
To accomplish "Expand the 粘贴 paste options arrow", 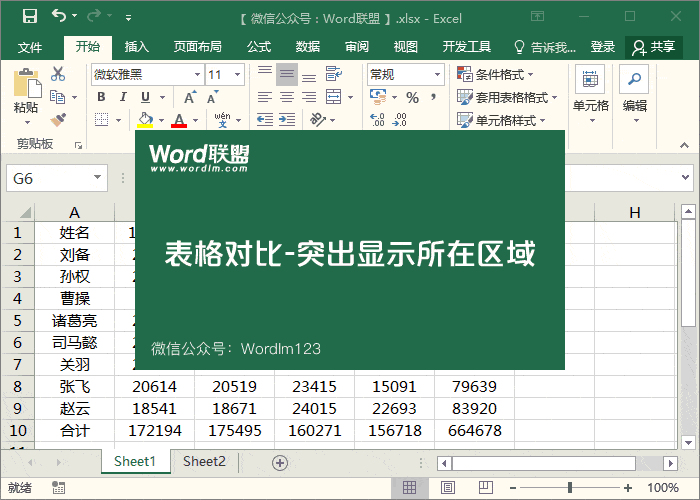I will pos(27,122).
